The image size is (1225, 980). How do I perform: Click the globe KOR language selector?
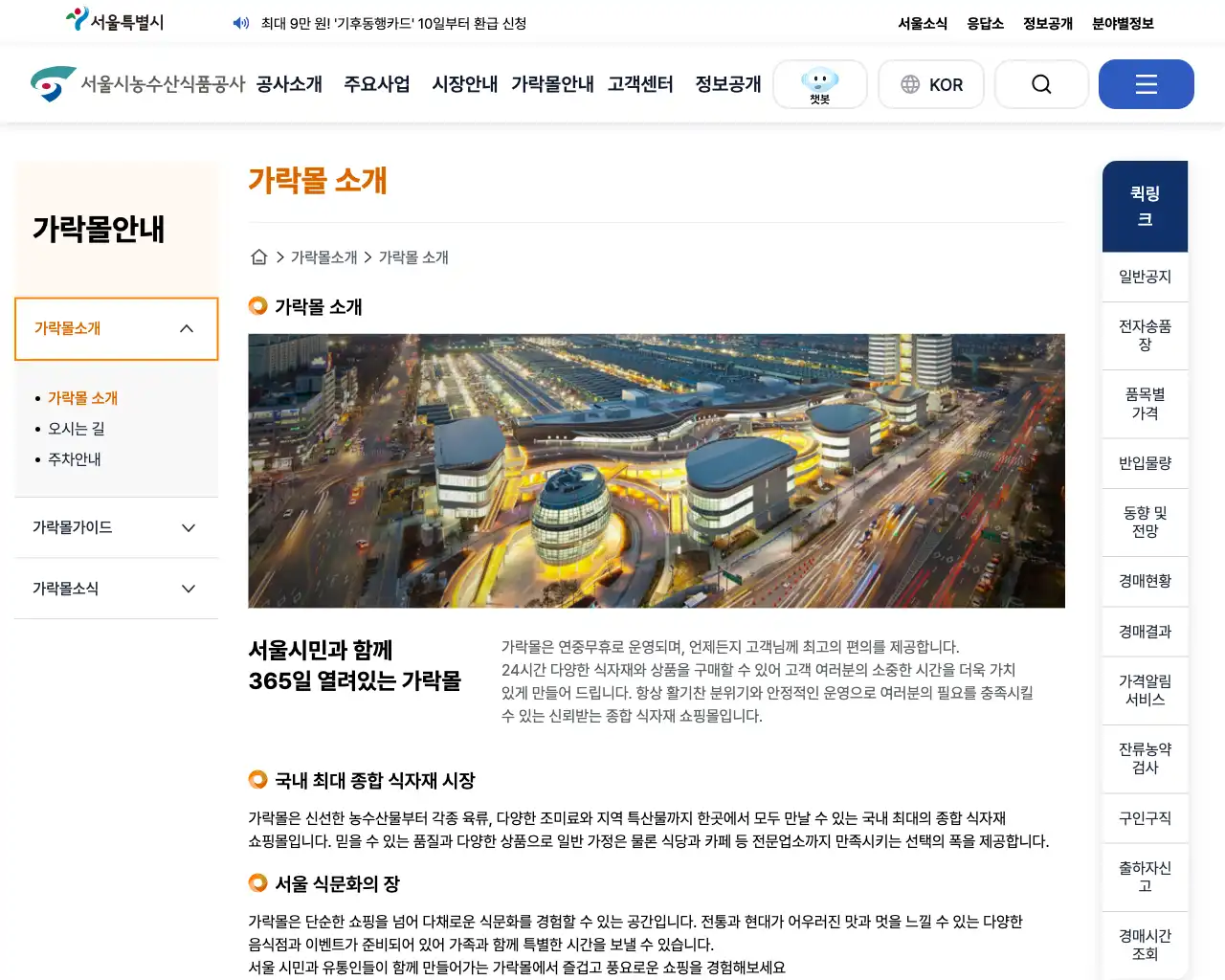click(x=931, y=84)
